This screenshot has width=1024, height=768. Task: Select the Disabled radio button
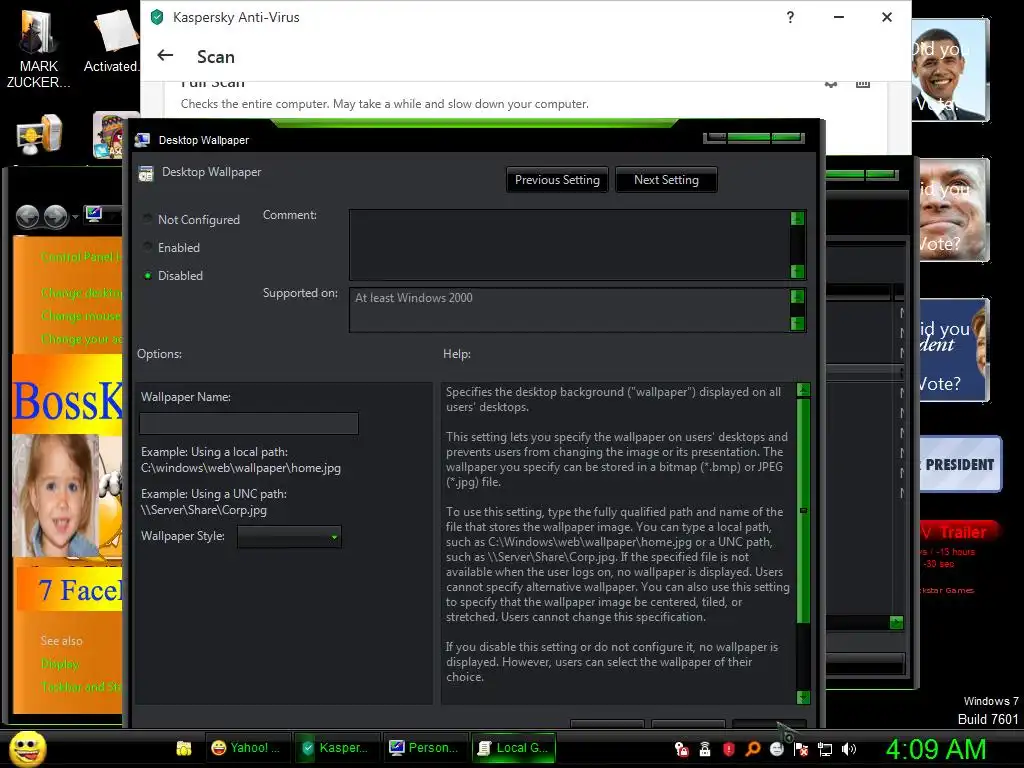[x=148, y=276]
